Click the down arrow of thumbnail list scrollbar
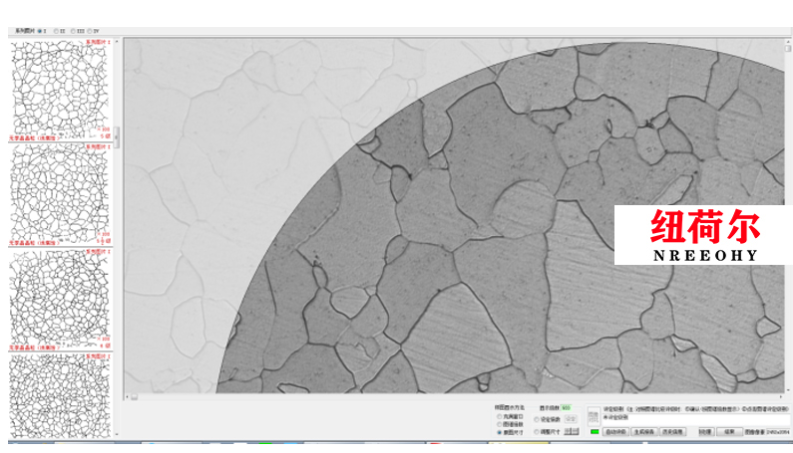793x453 pixels. [117, 434]
